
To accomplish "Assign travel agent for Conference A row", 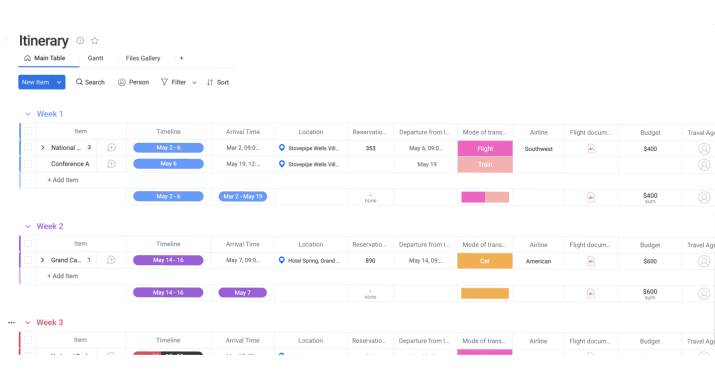I will 704,165.
